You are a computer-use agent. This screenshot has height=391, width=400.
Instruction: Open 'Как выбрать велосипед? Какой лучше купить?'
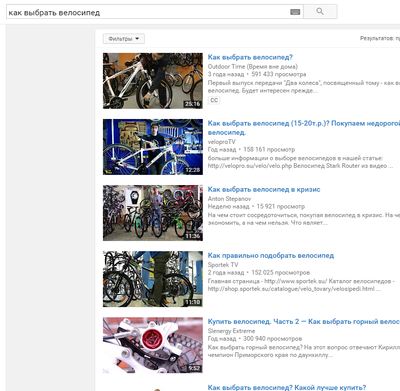[287, 387]
